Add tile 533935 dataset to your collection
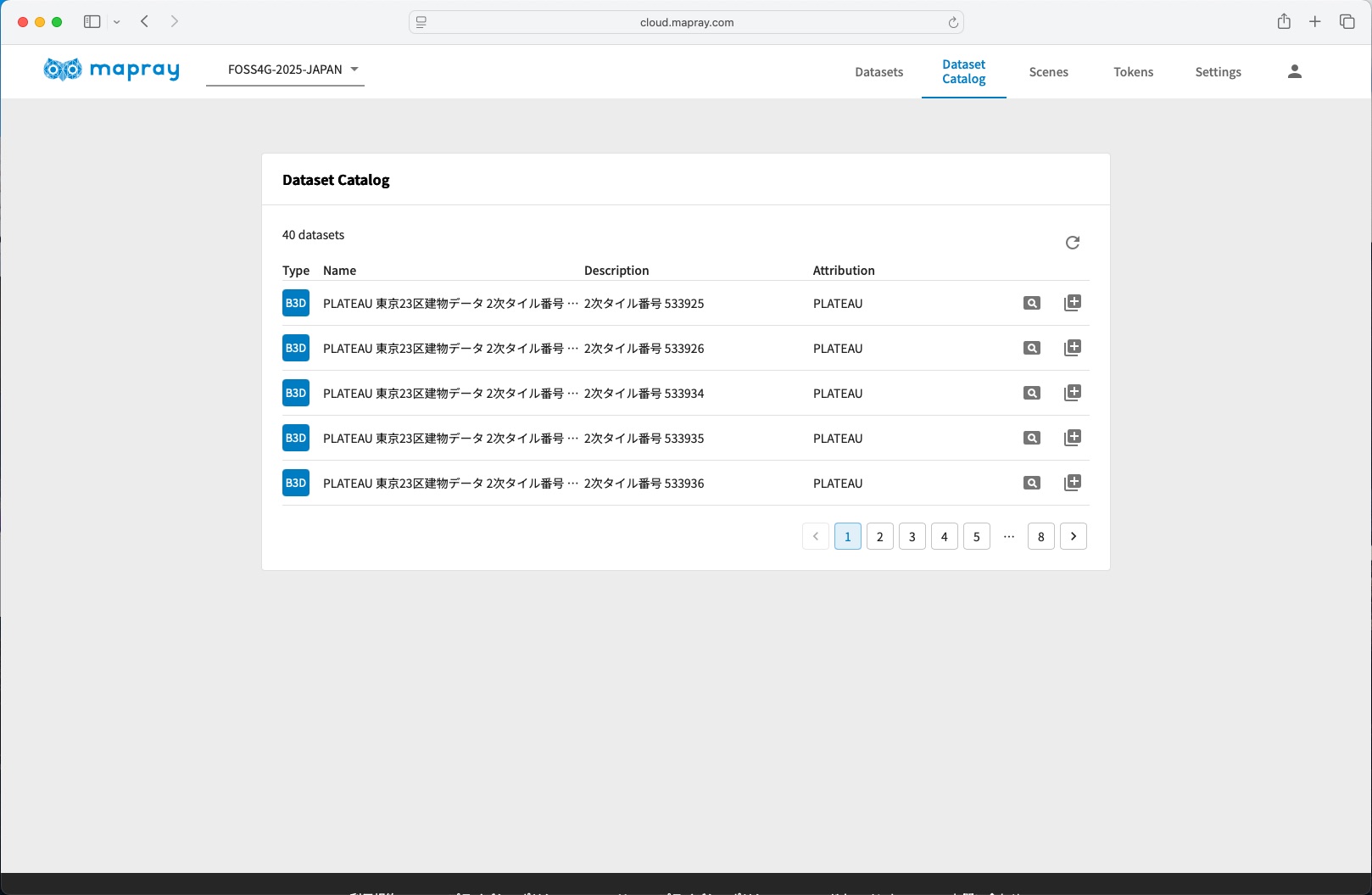 tap(1072, 438)
